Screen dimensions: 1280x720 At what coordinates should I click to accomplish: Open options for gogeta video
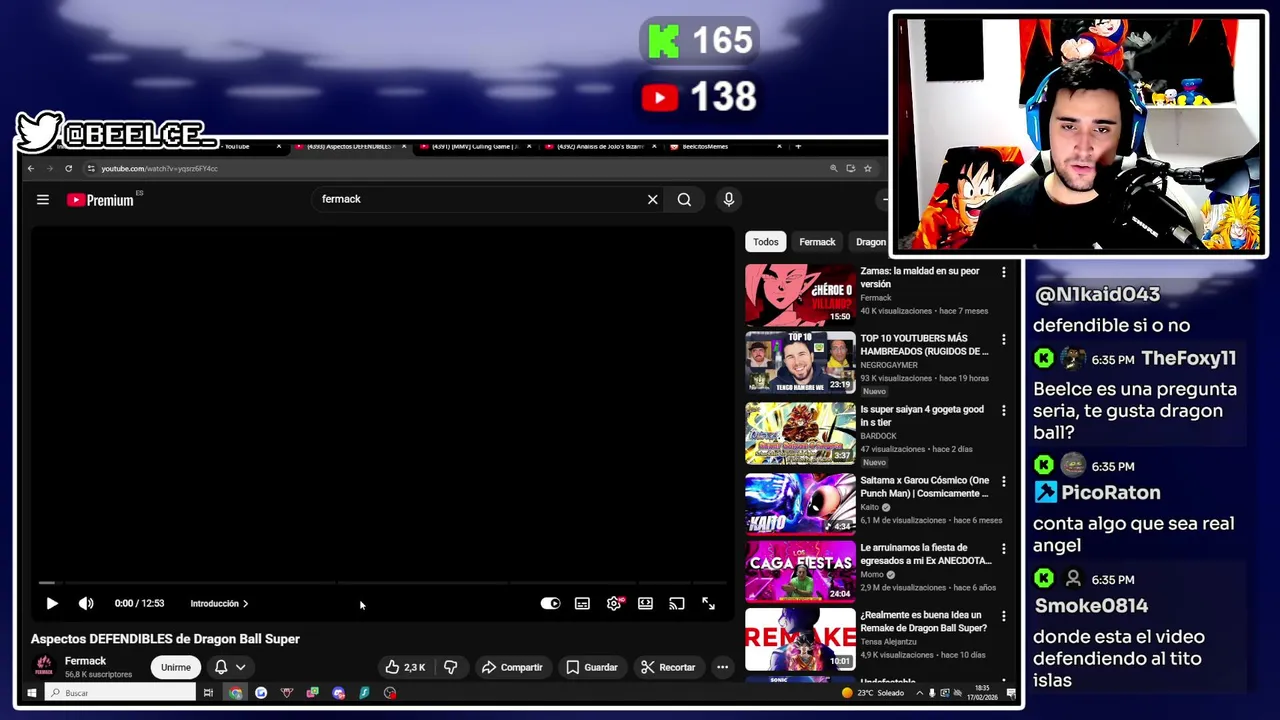pyautogui.click(x=1004, y=410)
